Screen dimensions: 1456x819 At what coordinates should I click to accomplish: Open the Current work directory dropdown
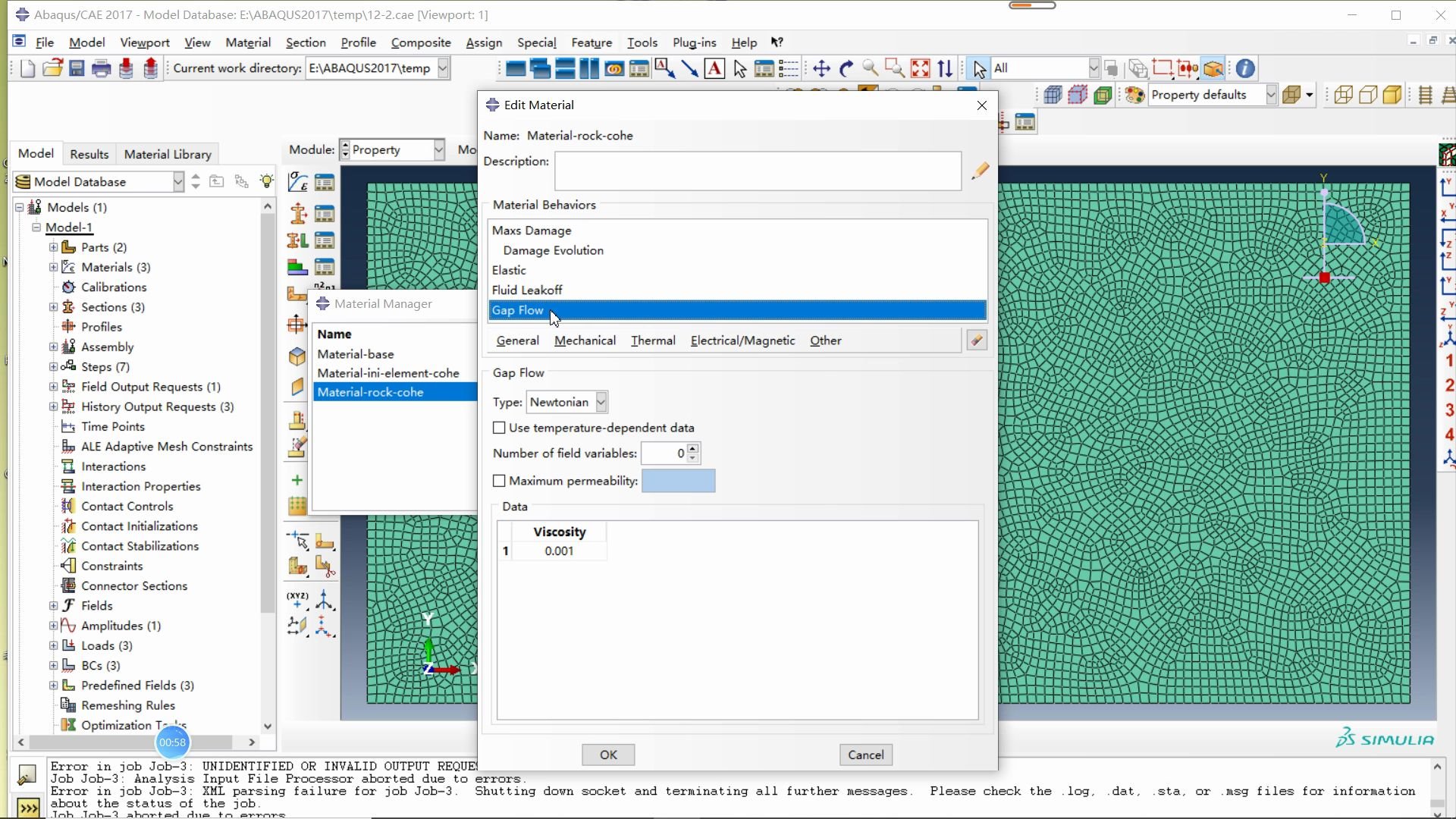coord(443,68)
